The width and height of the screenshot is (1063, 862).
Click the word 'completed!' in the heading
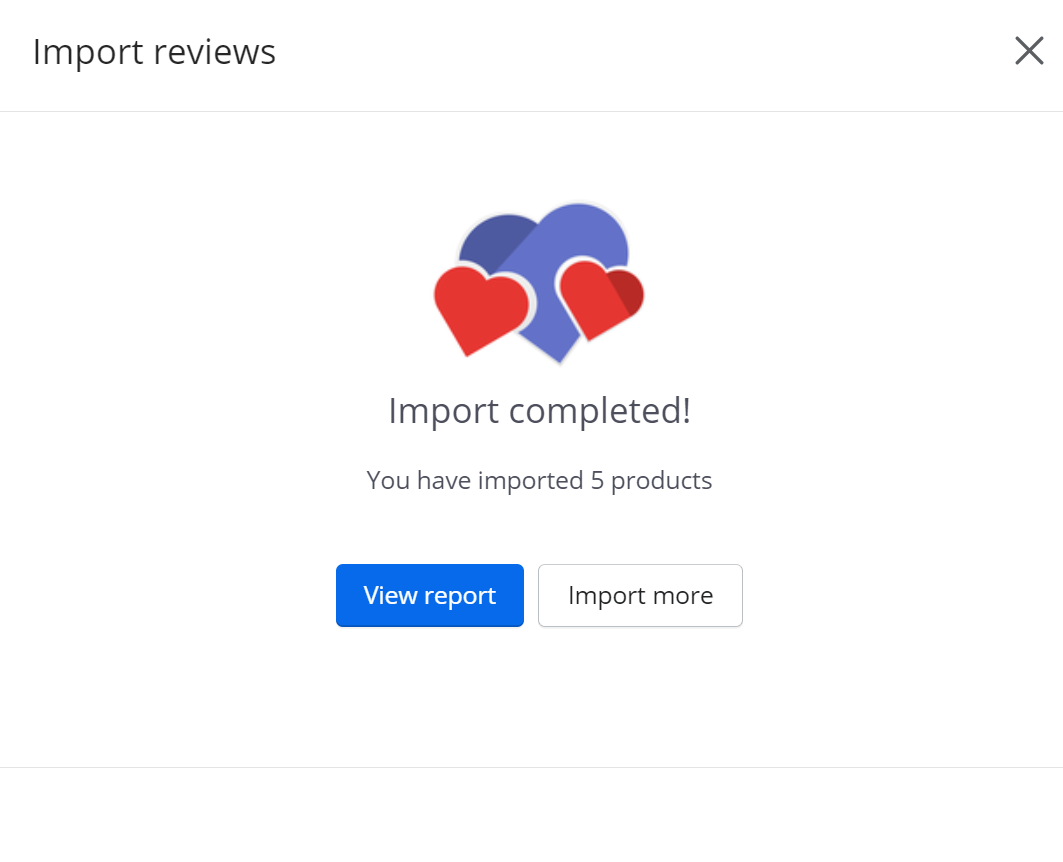[x=600, y=411]
